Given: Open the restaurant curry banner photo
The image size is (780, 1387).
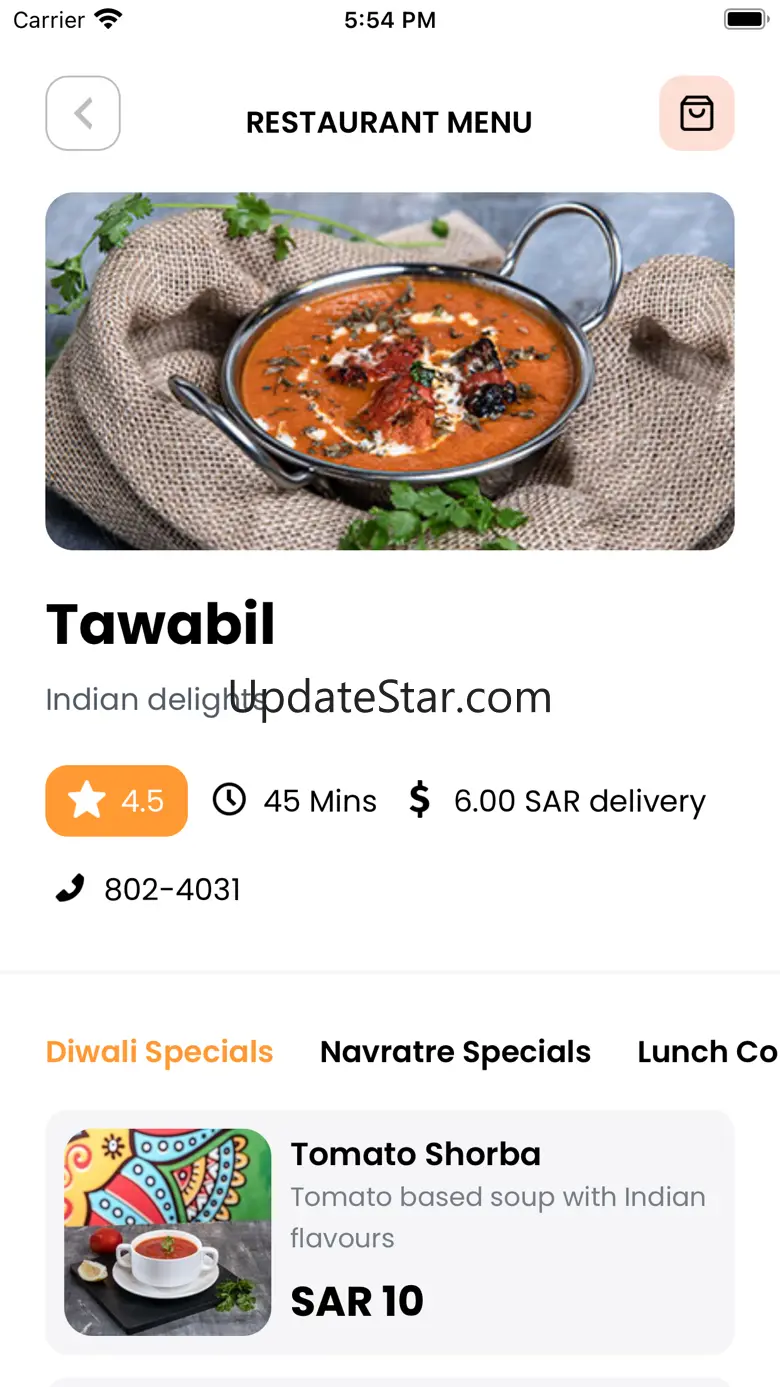Looking at the screenshot, I should [x=390, y=371].
